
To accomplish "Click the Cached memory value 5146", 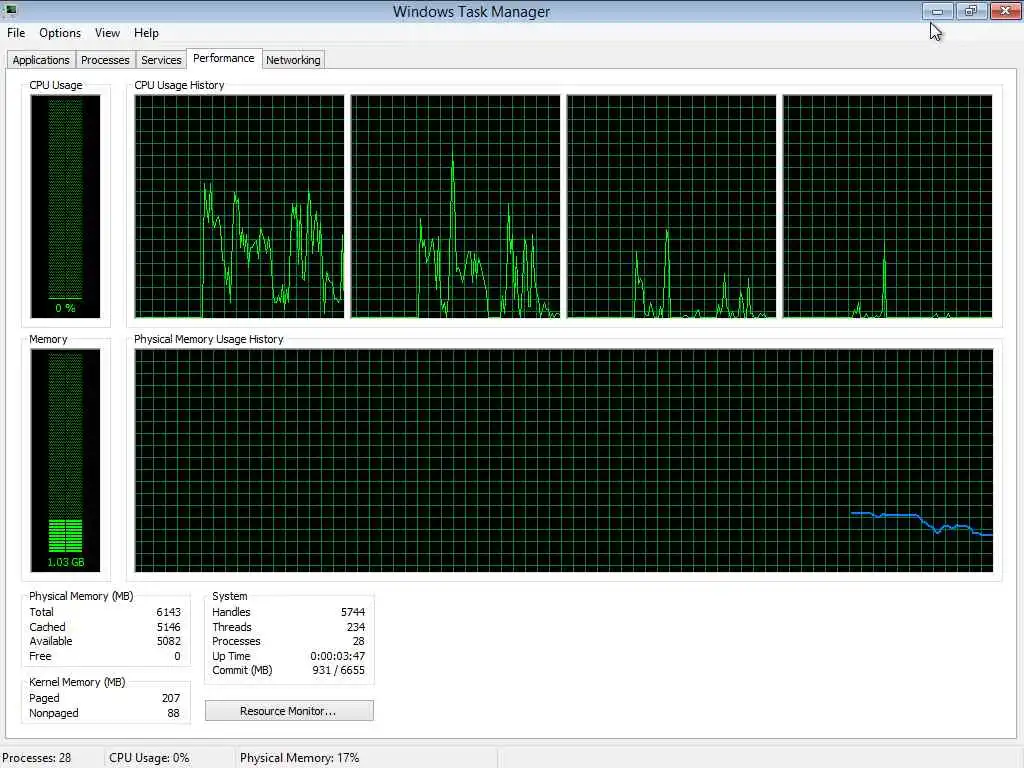I will click(x=168, y=627).
